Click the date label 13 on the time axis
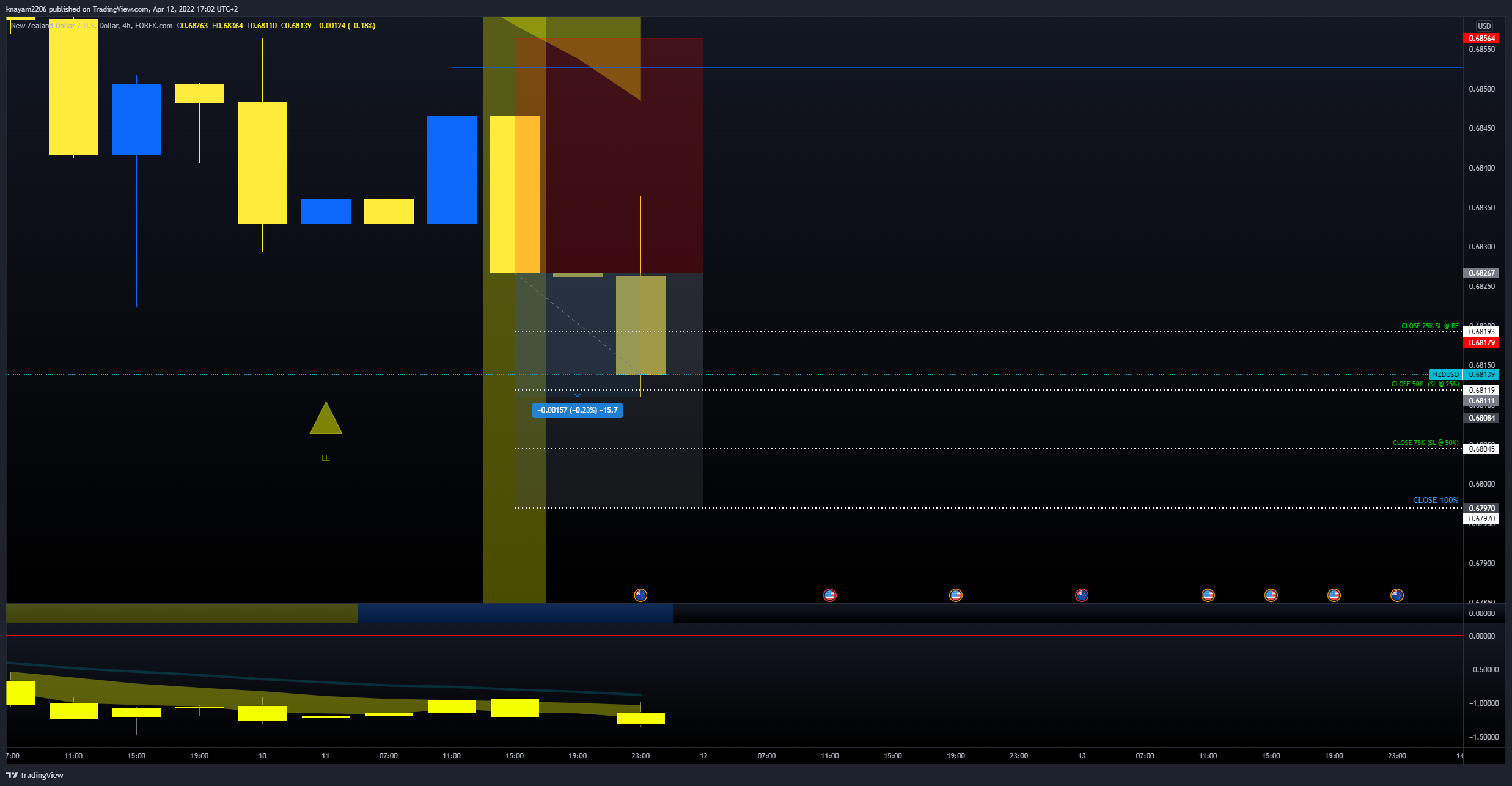Screen dimensions: 1512x786 click(x=1082, y=755)
